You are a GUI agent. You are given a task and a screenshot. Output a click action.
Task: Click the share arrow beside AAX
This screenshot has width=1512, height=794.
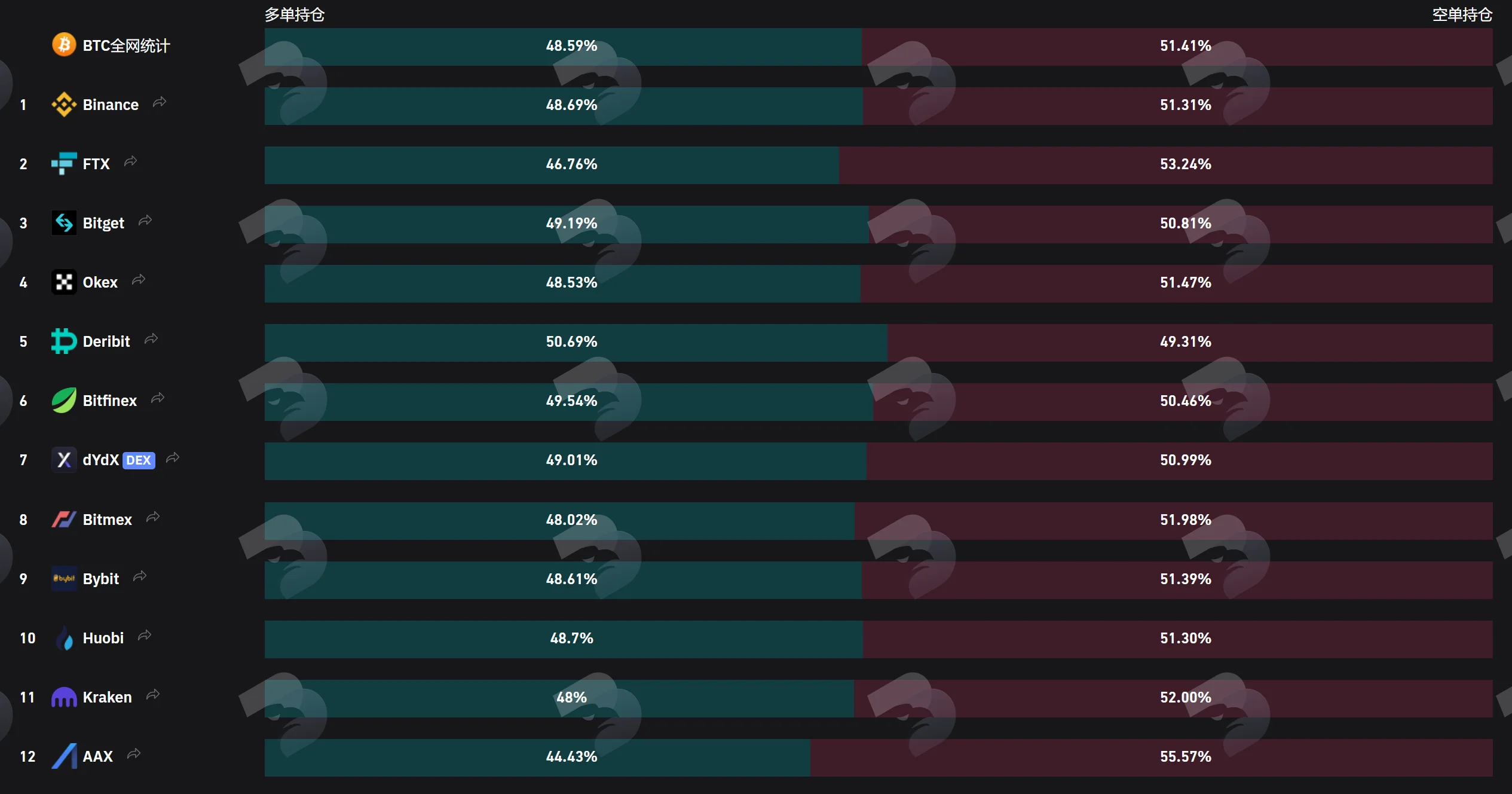point(134,754)
